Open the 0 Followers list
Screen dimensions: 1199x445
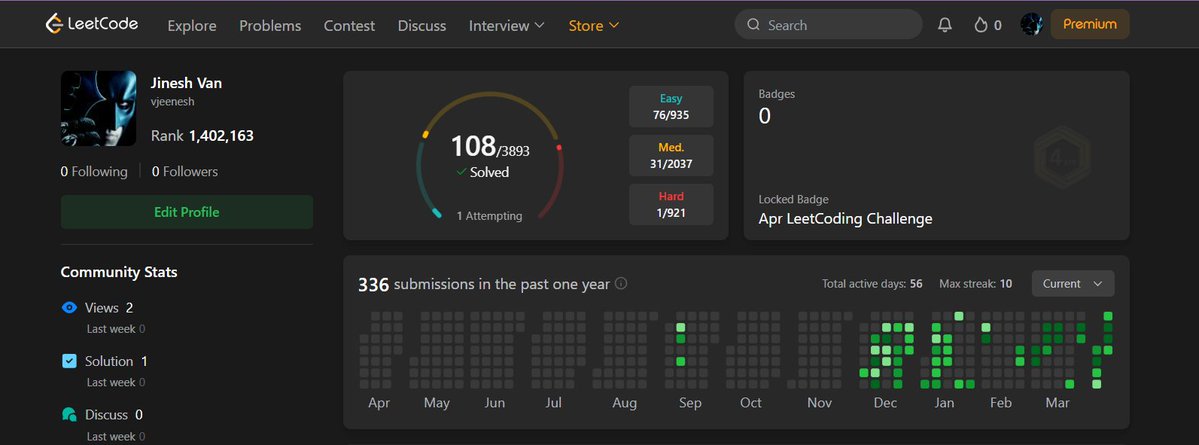pos(184,171)
